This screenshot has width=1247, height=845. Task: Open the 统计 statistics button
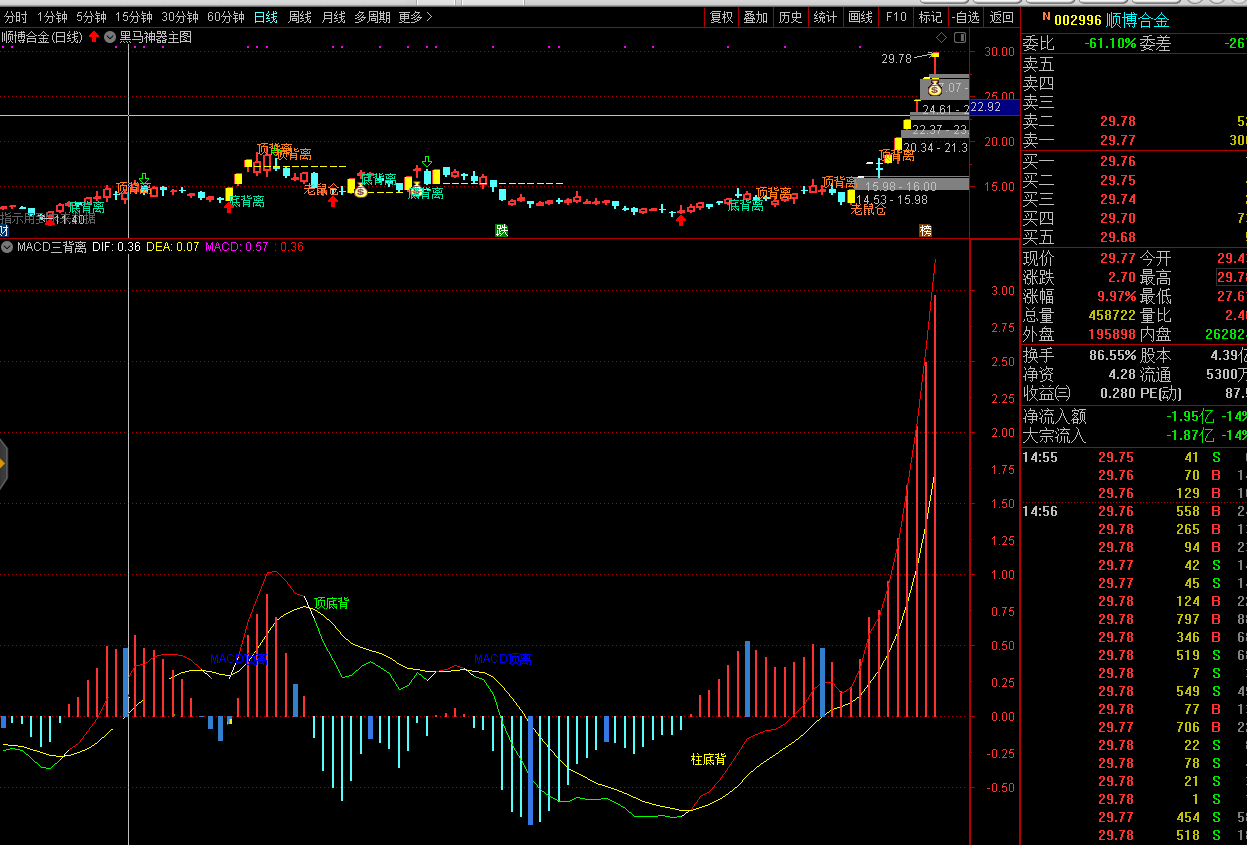[825, 17]
